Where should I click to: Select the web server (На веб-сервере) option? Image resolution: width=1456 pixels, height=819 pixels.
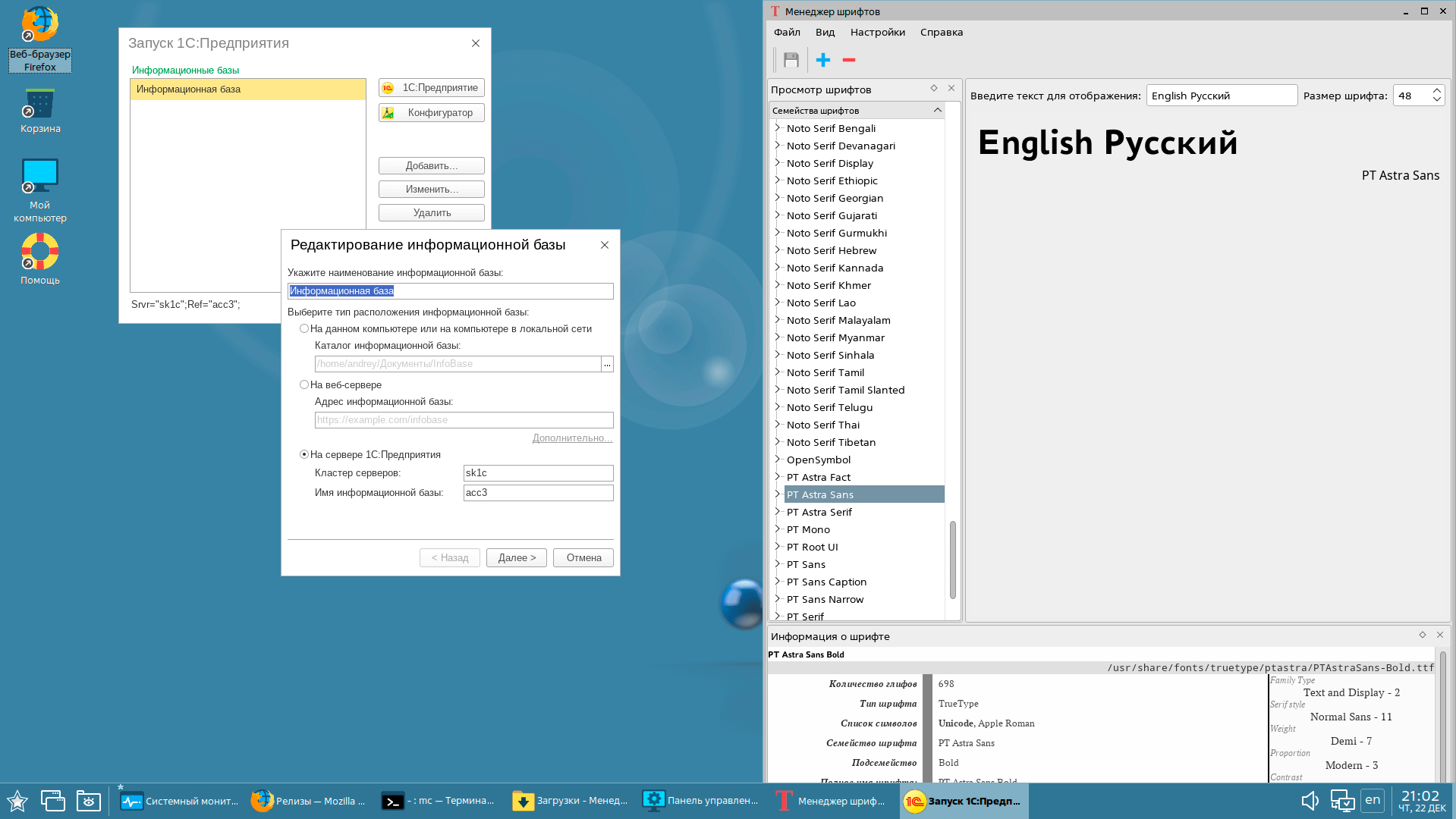(304, 384)
